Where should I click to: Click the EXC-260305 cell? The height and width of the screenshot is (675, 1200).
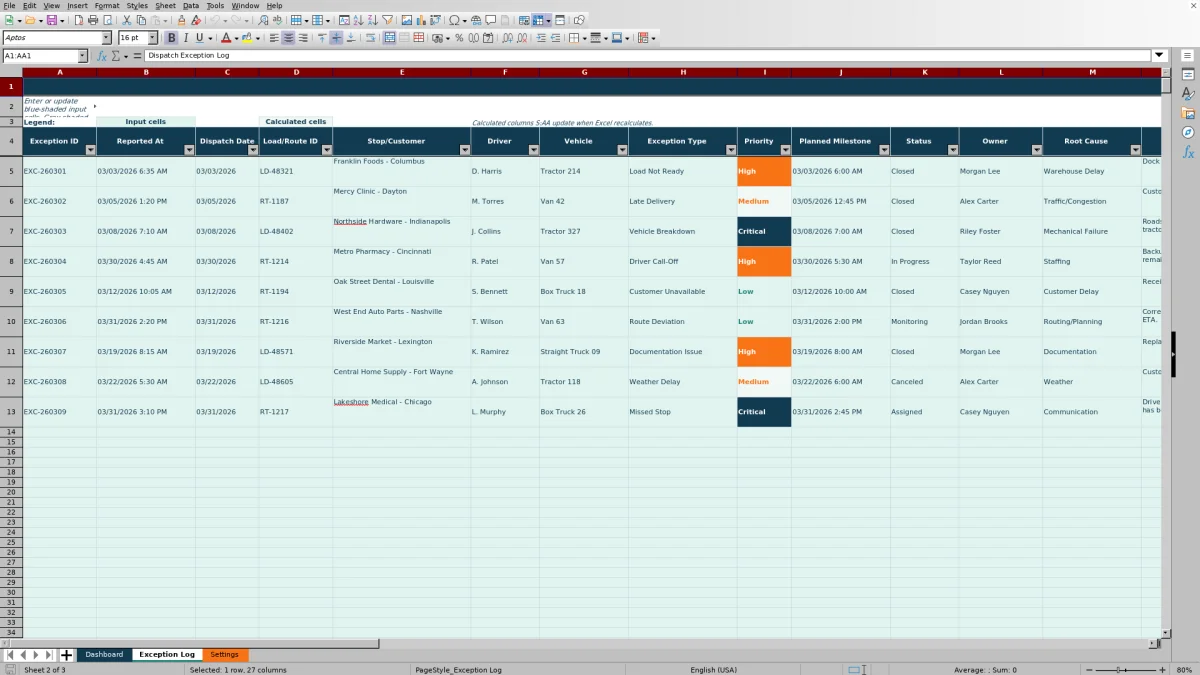tap(59, 292)
